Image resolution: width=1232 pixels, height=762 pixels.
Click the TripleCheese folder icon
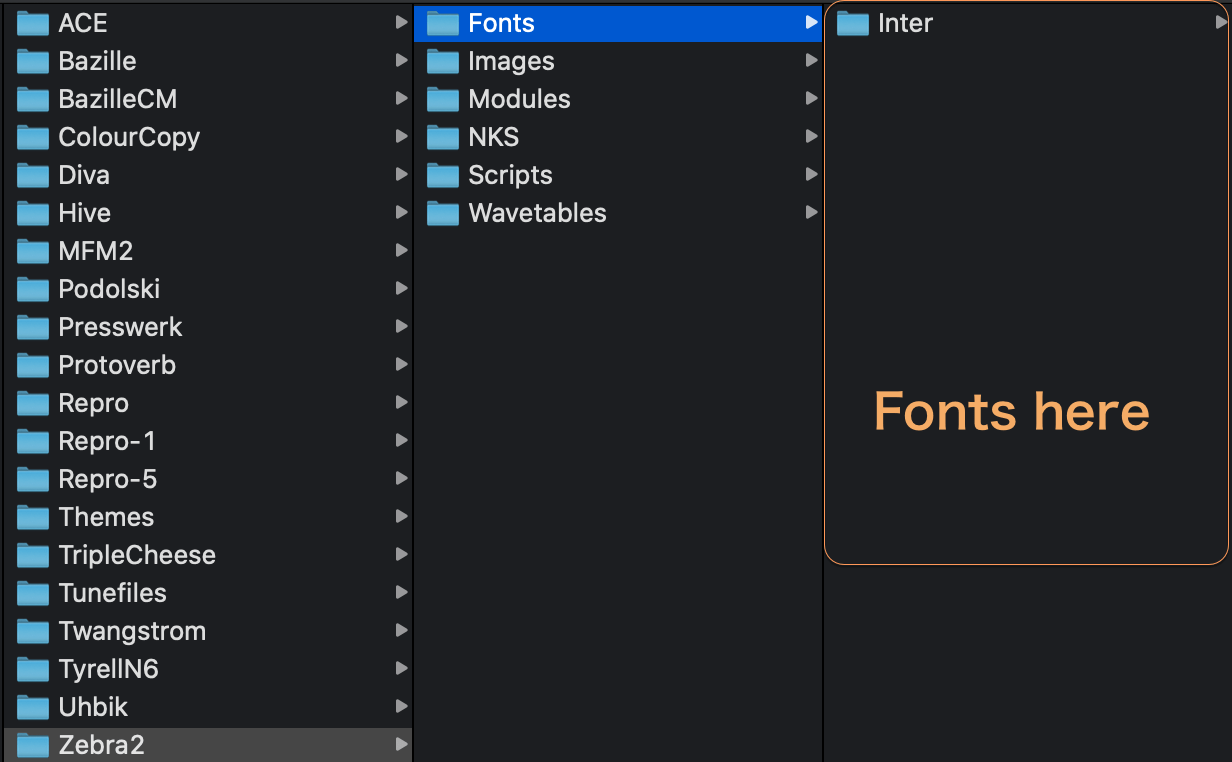[x=33, y=555]
